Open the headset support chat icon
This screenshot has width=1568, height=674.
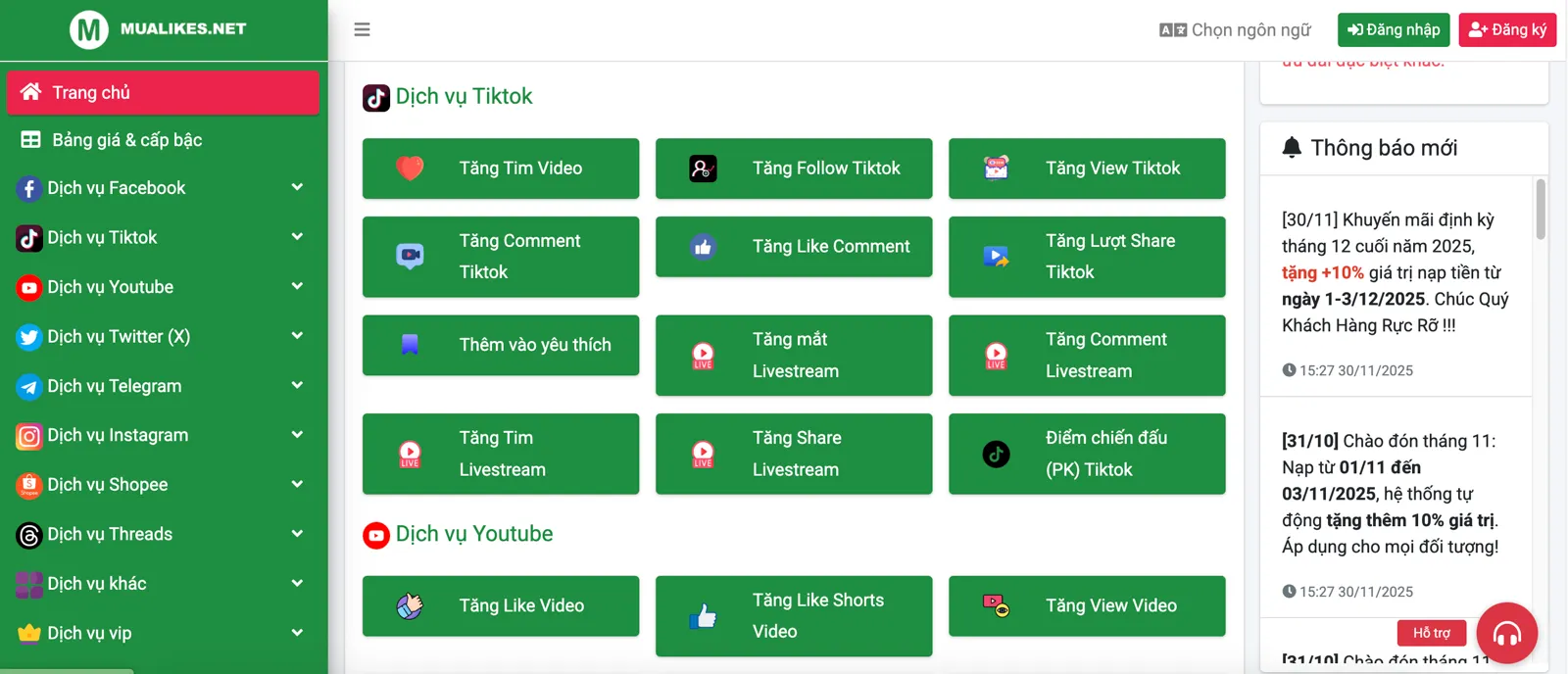(1506, 633)
